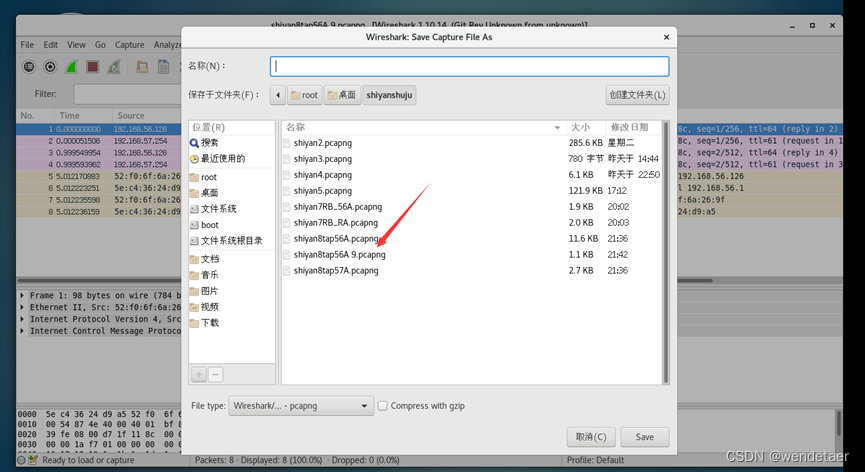Sort files by the 修改日期 modified column
The image size is (865, 472).
coord(634,127)
